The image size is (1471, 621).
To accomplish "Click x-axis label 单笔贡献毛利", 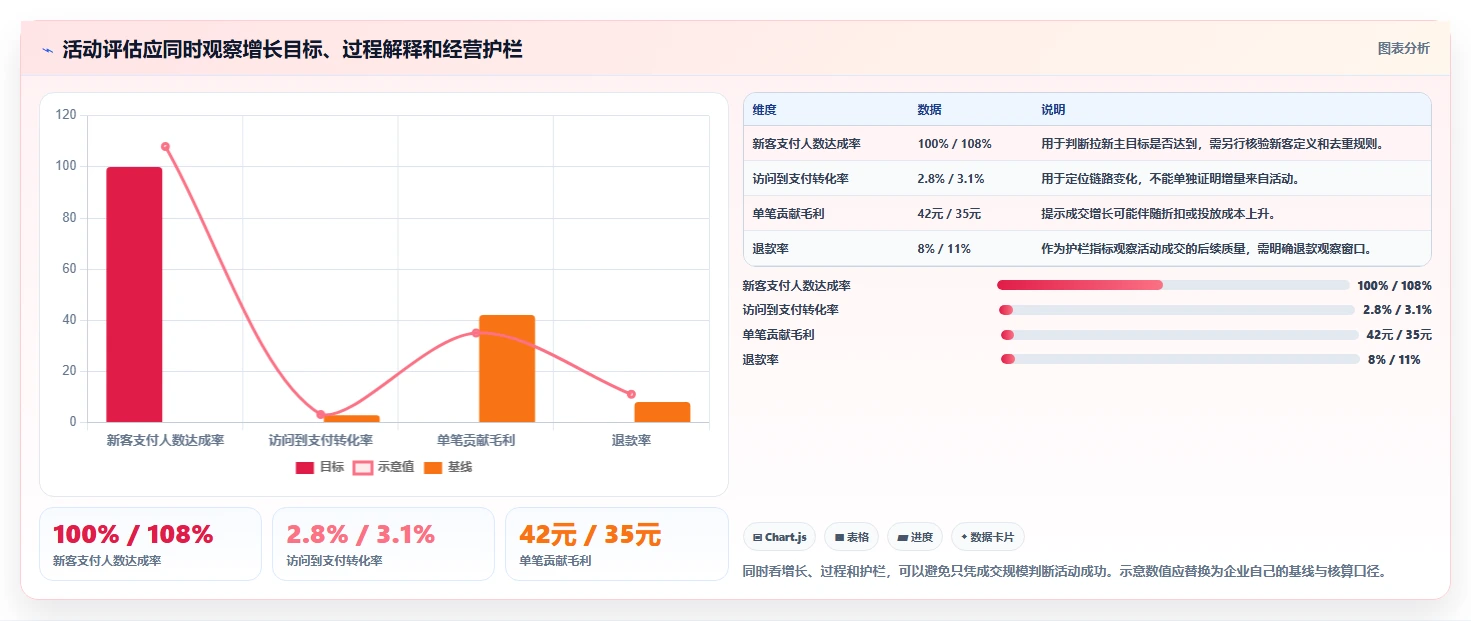I will tap(476, 440).
